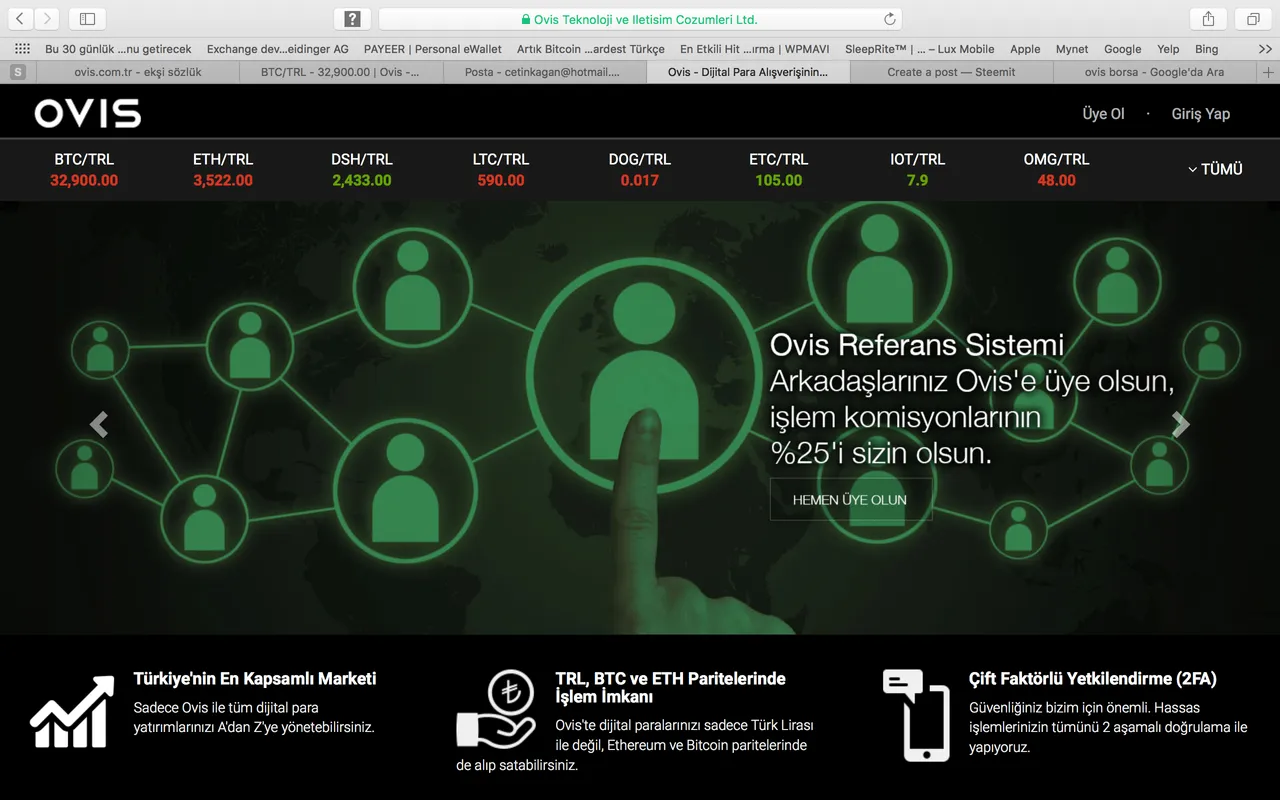1280x800 pixels.
Task: Open the ETH/TRL market pair
Action: [223, 170]
